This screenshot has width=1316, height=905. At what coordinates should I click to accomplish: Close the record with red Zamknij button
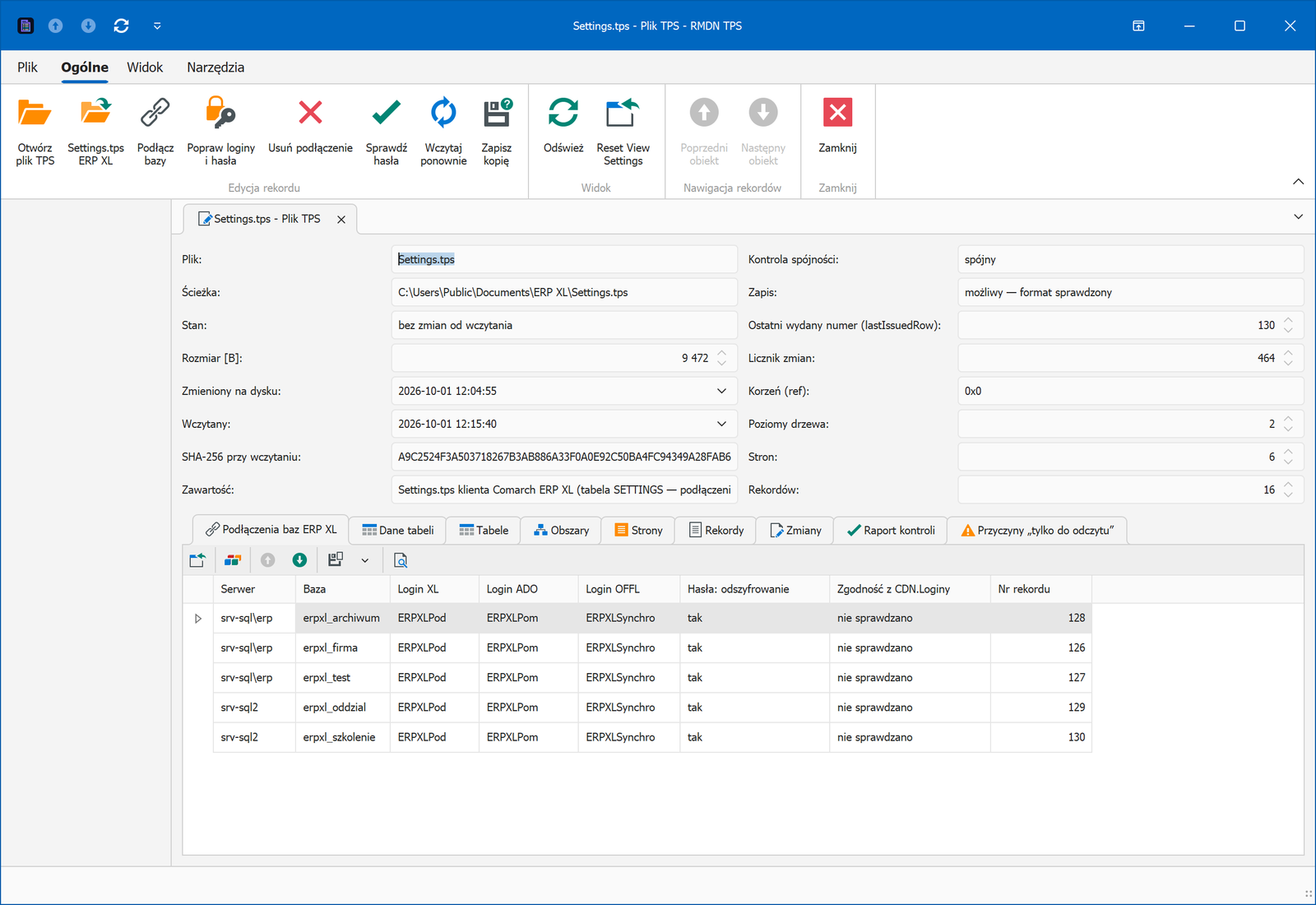click(x=837, y=126)
